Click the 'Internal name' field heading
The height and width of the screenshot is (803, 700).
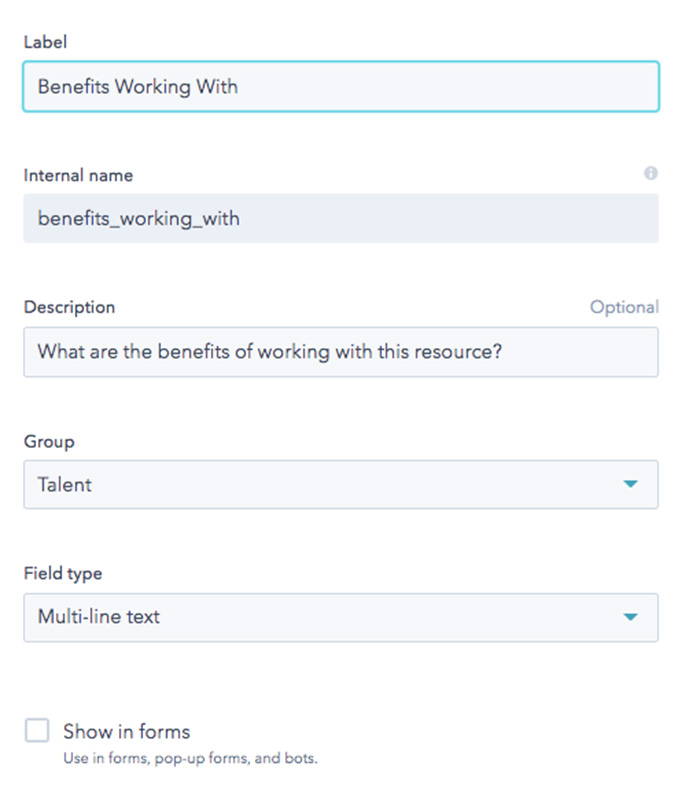pyautogui.click(x=78, y=175)
